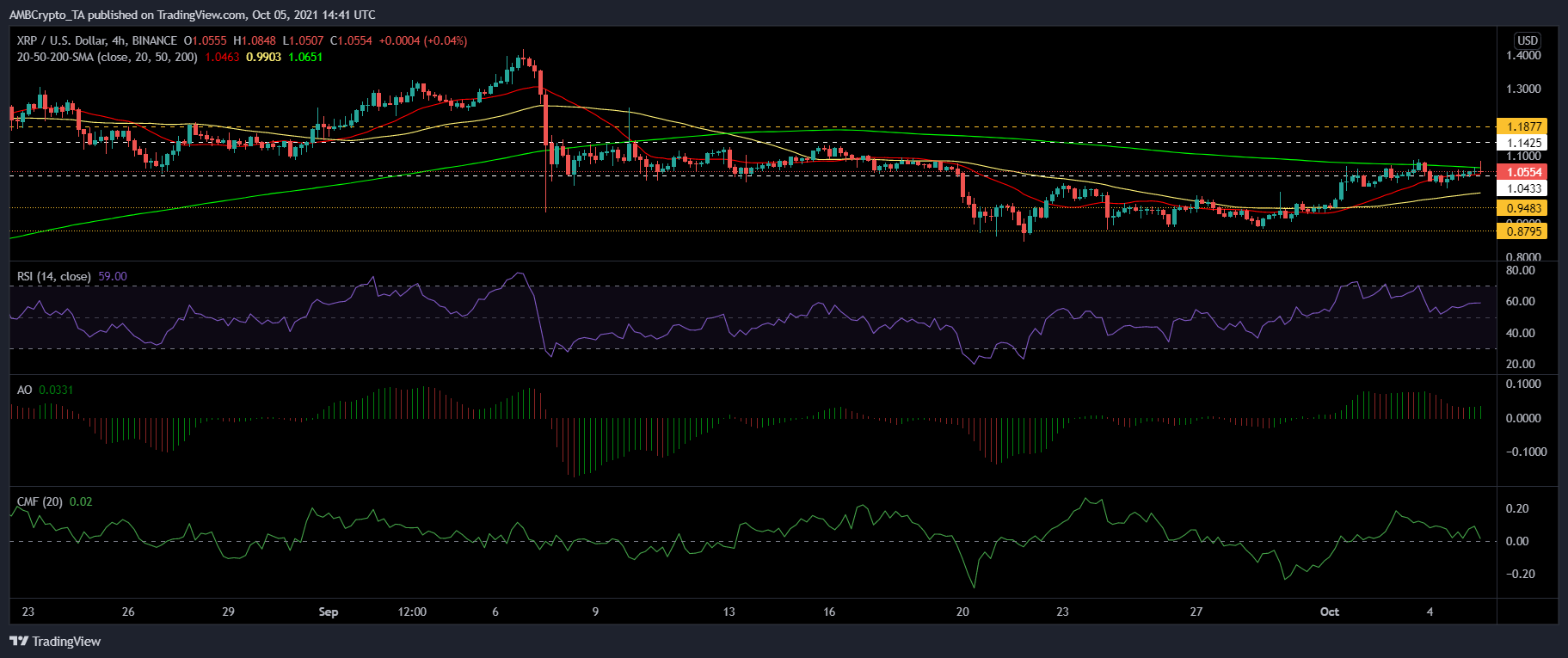Click the current price 1.0554 label
Screen dimensions: 1568x658
1522,172
